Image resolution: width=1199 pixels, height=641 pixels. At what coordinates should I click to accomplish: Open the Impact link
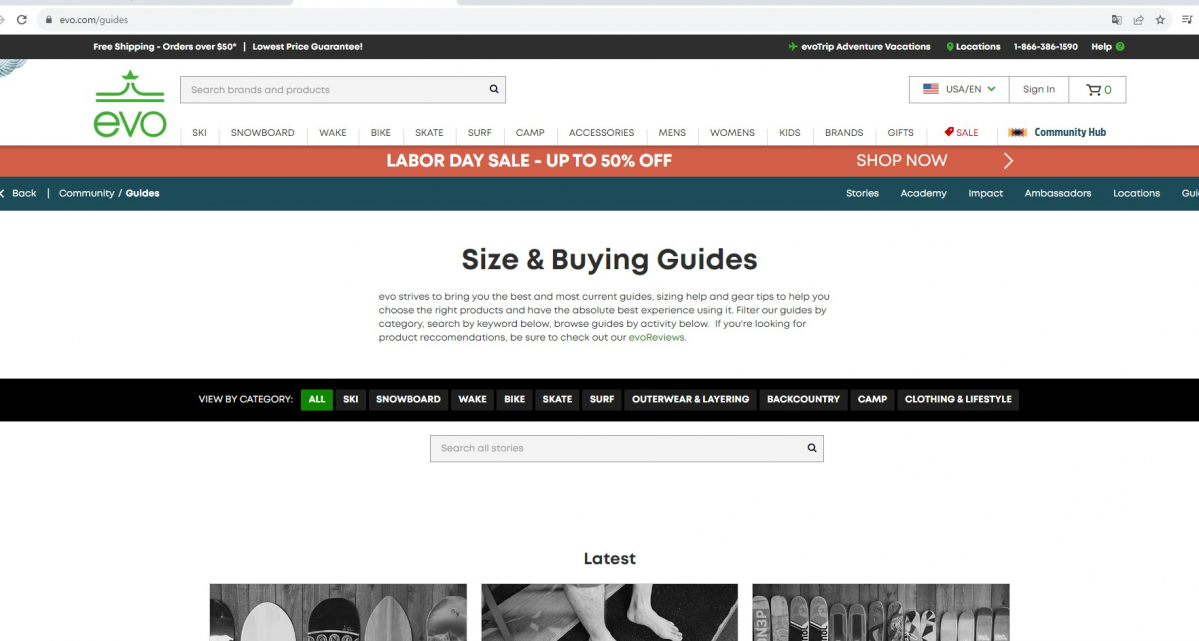[985, 194]
